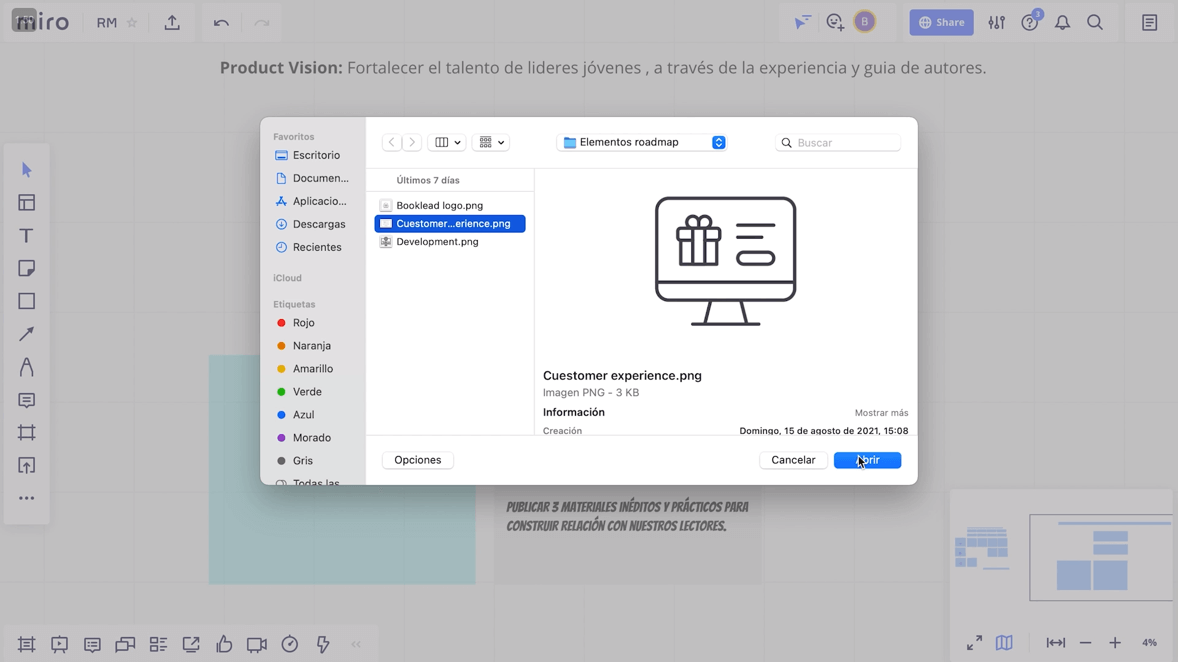Image resolution: width=1178 pixels, height=662 pixels.
Task: Start the timer from bottom toolbar
Action: coord(290,645)
